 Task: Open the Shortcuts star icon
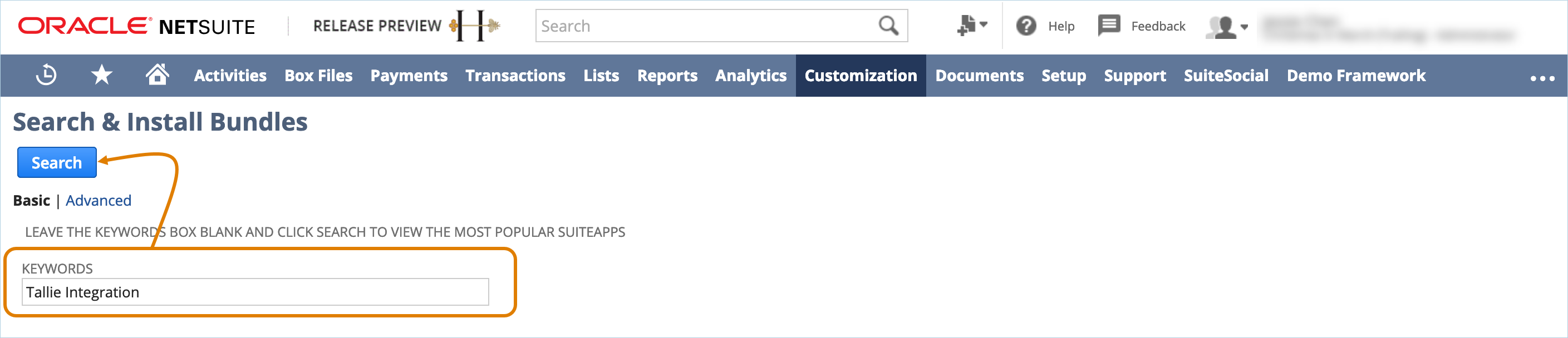coord(102,76)
